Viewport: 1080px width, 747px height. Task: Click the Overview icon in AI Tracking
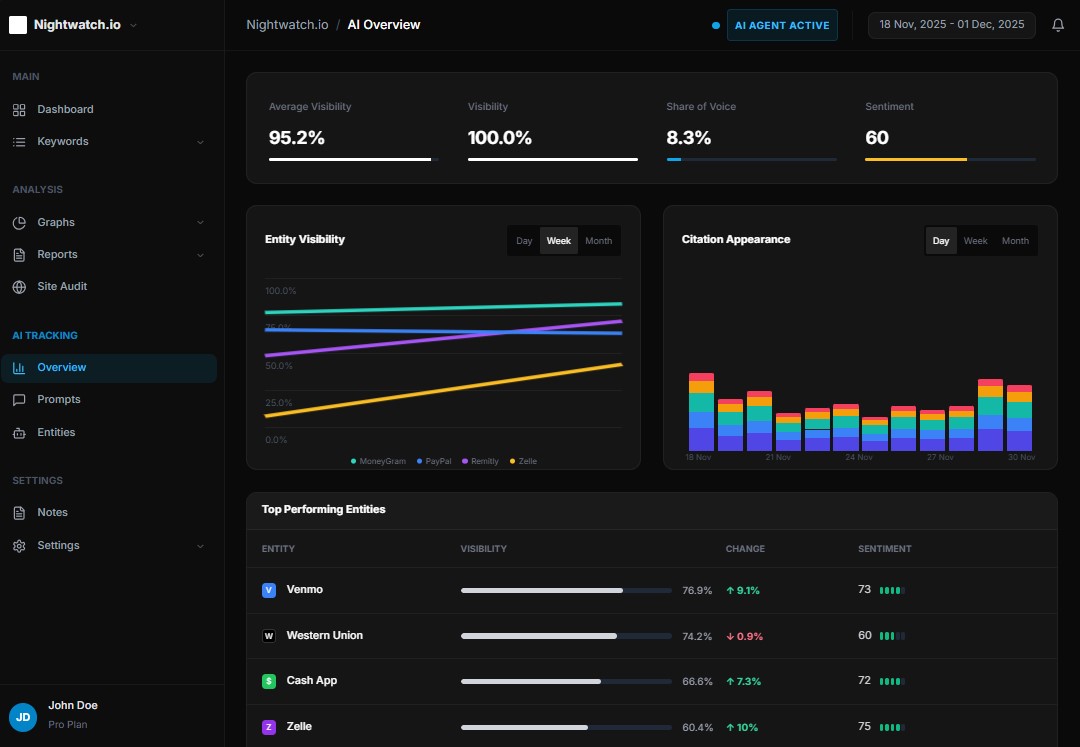[22, 367]
